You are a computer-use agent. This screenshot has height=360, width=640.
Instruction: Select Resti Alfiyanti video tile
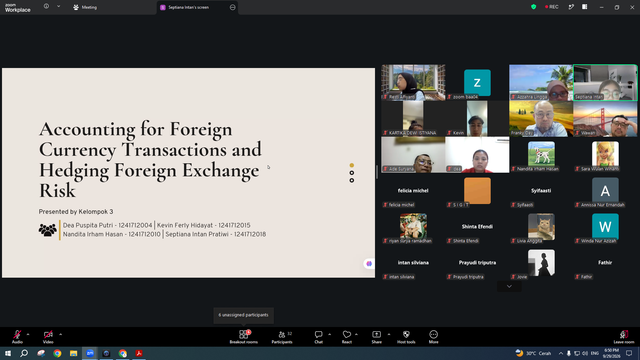[413, 82]
